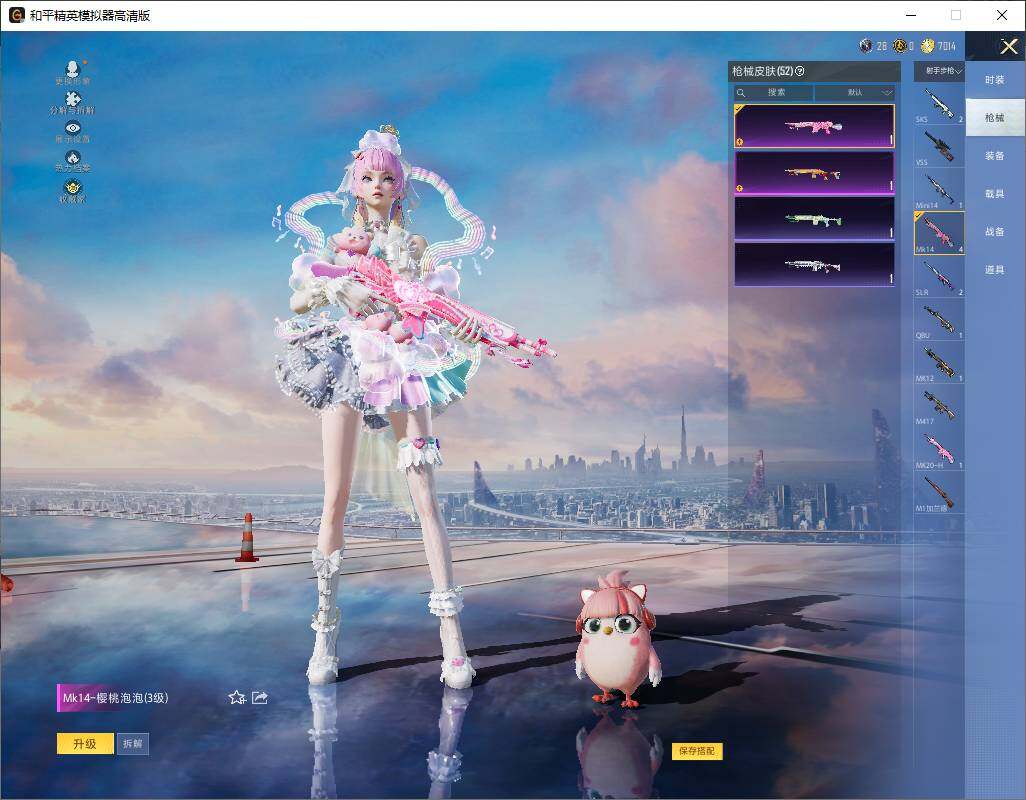Click the emulator logo in the title bar
1026x800 pixels.
point(16,15)
